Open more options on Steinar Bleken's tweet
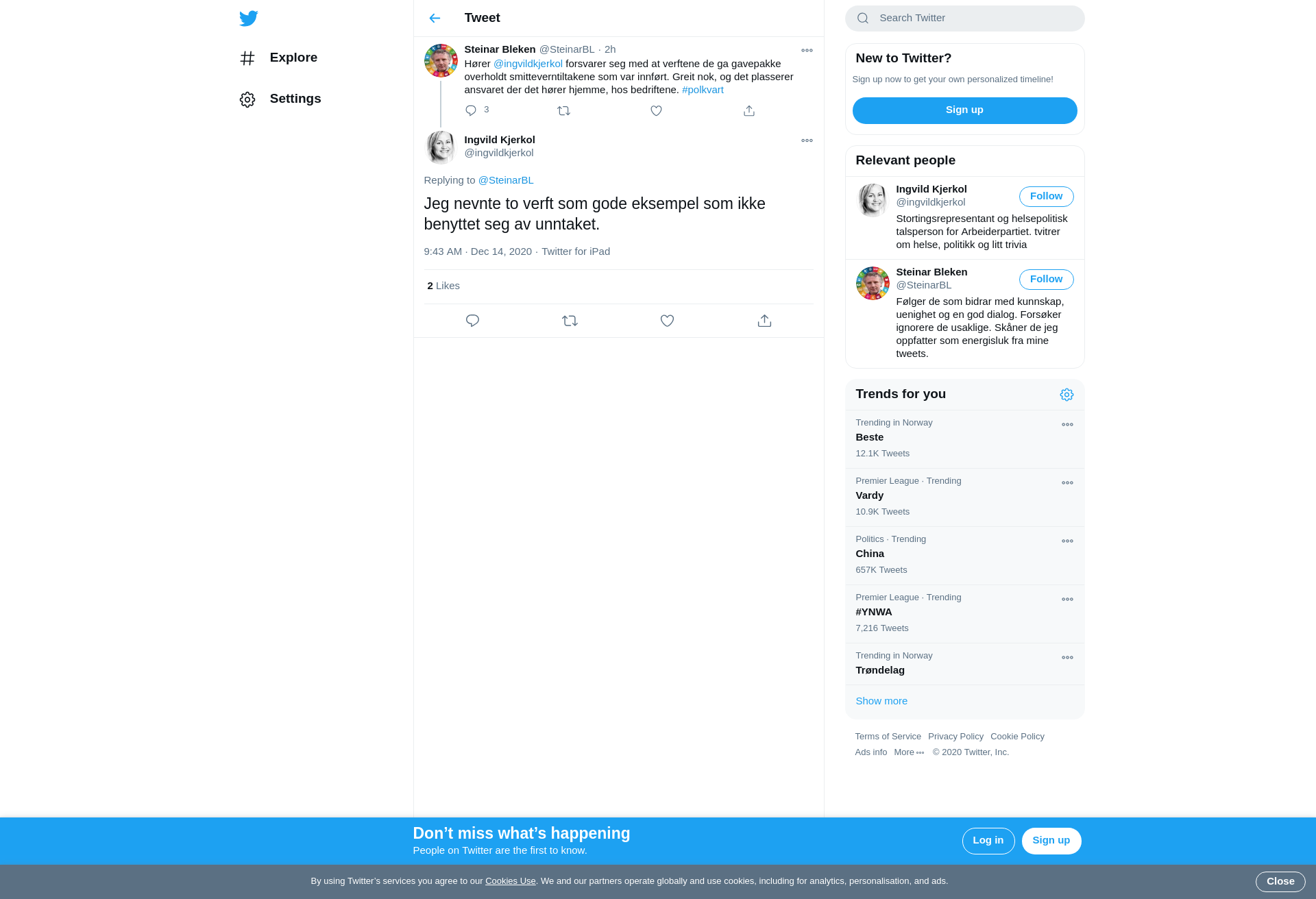The height and width of the screenshot is (899, 1316). pyautogui.click(x=807, y=50)
